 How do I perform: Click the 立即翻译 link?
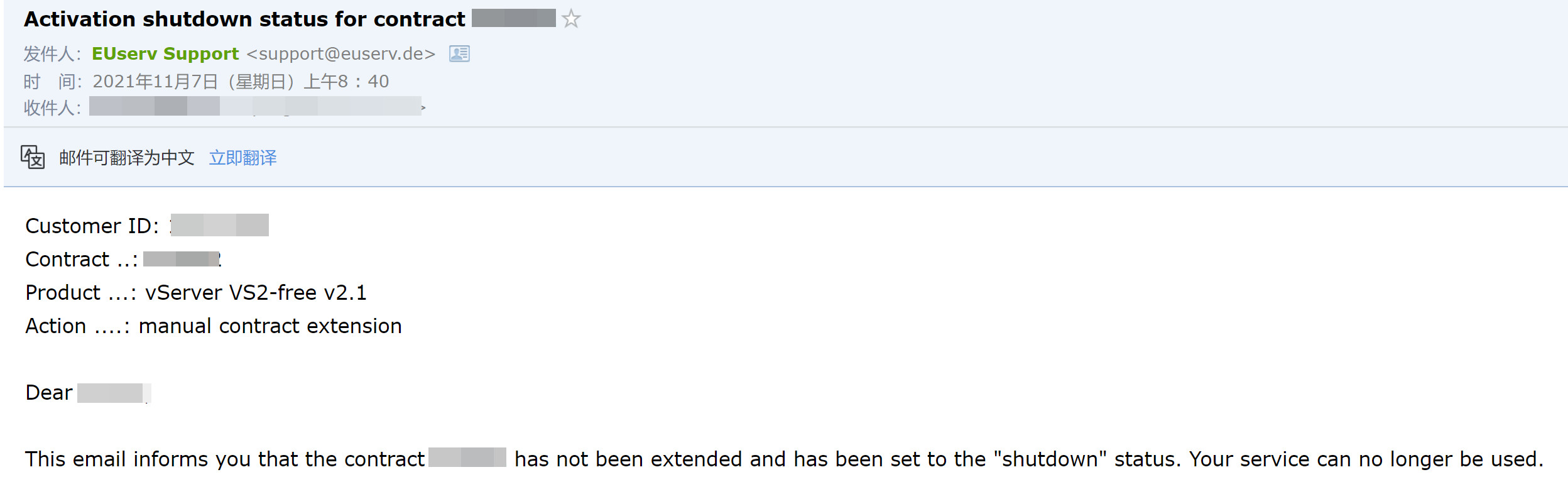[242, 158]
